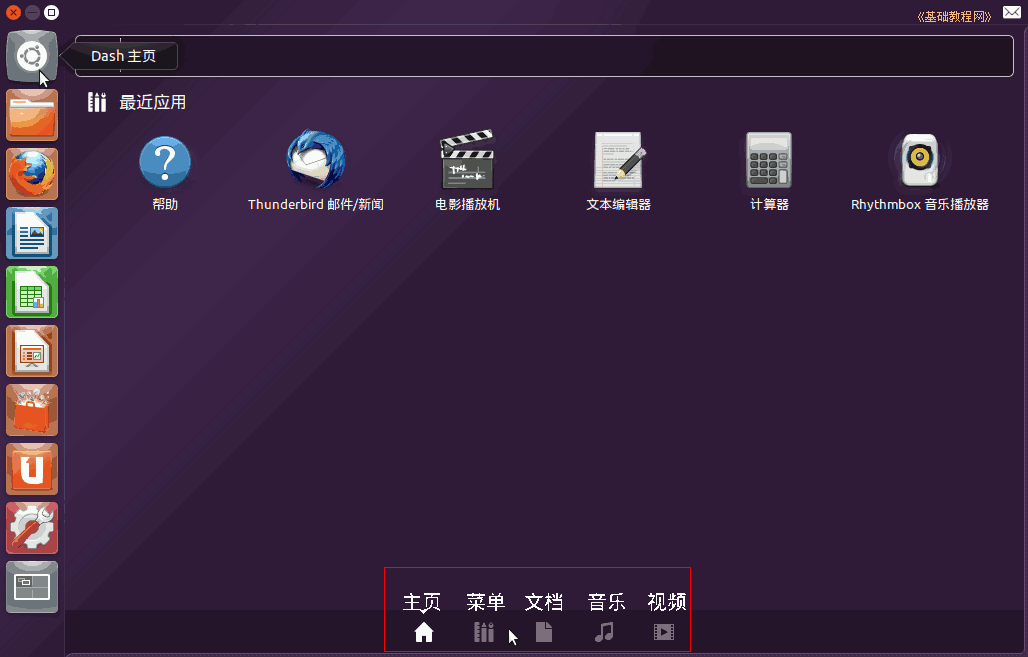The height and width of the screenshot is (657, 1028).
Task: Open Ubuntu Software Center shopping bag icon
Action: pos(32,410)
